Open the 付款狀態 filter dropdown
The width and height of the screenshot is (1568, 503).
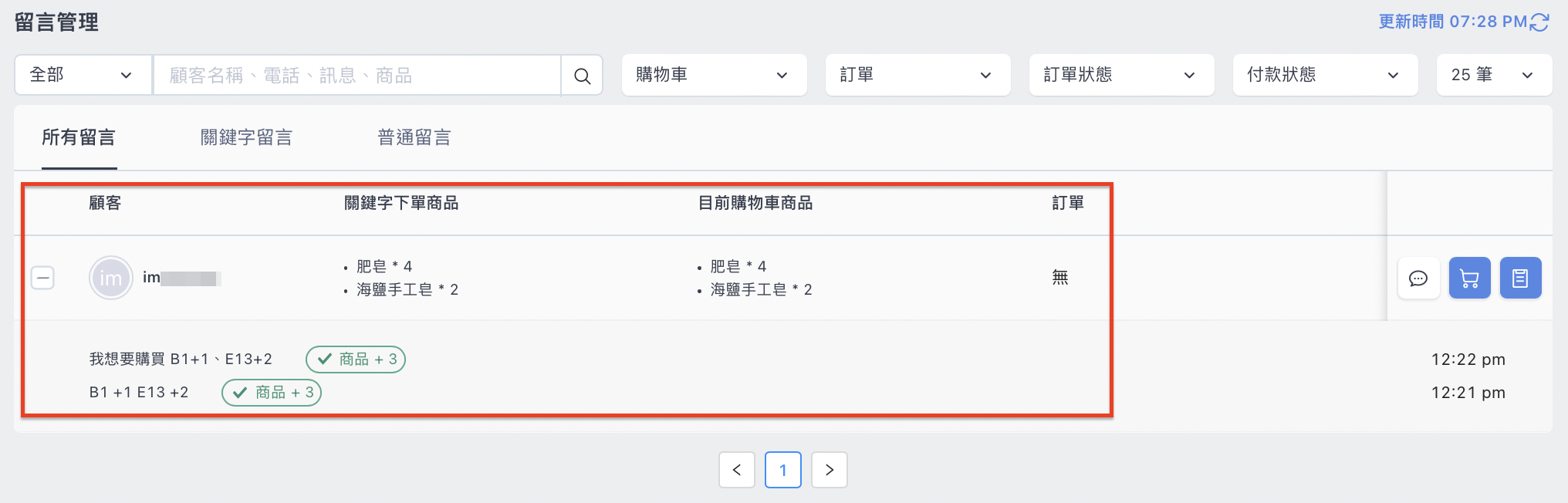1326,75
